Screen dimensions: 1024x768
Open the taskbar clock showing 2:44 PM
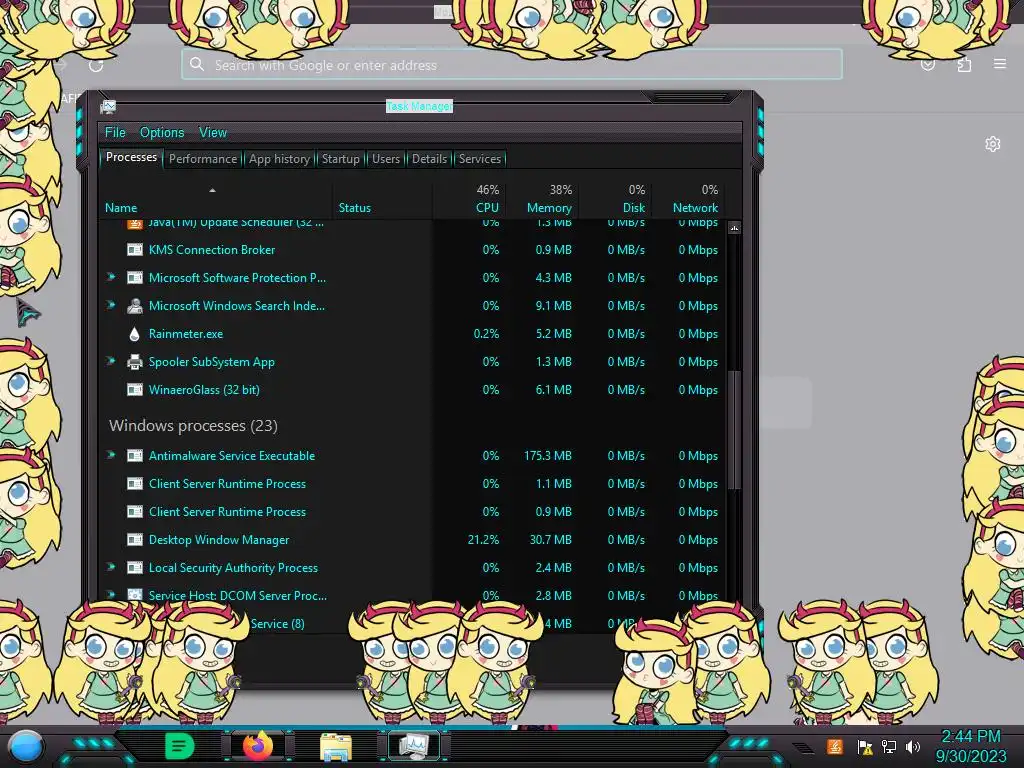(971, 746)
